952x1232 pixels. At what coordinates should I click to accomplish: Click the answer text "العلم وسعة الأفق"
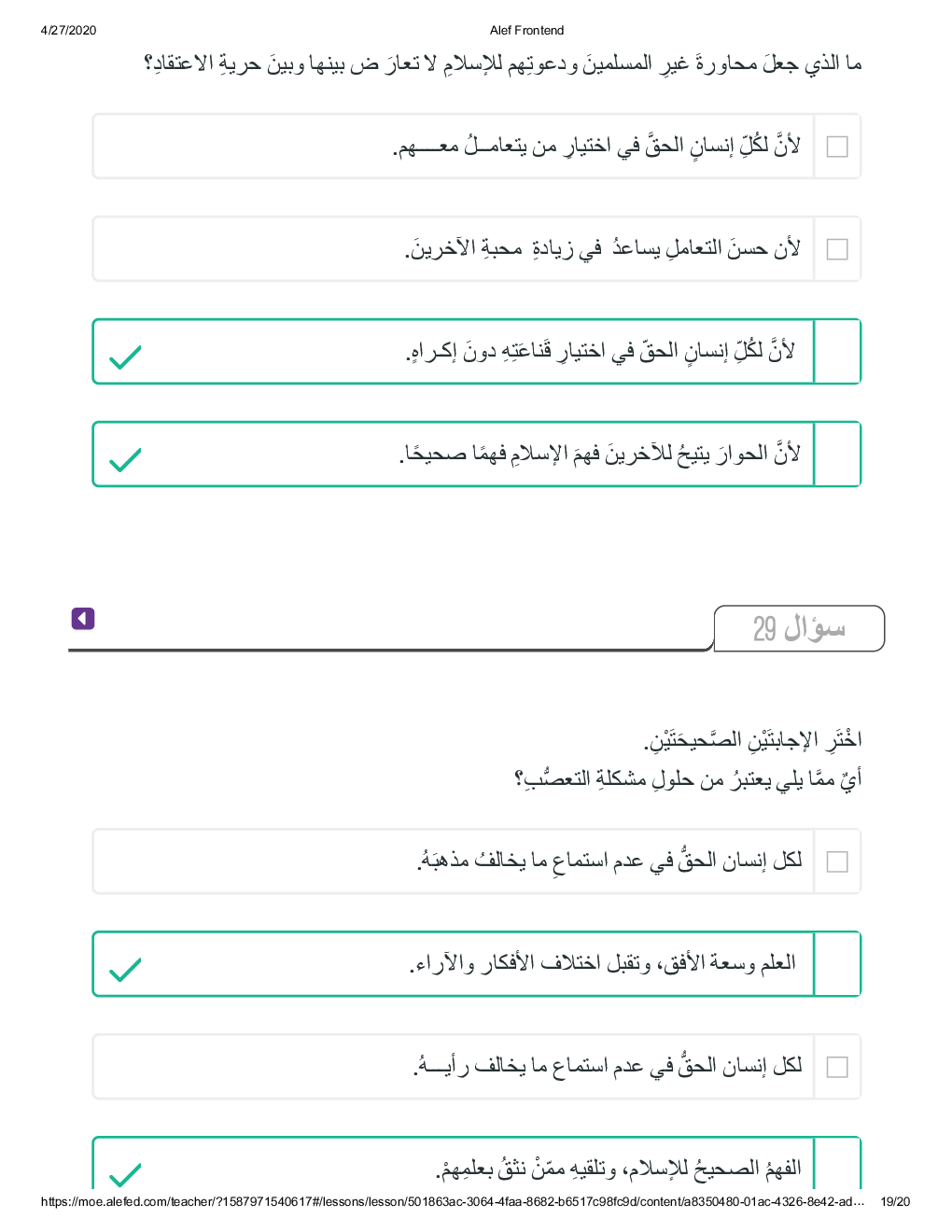[602, 963]
